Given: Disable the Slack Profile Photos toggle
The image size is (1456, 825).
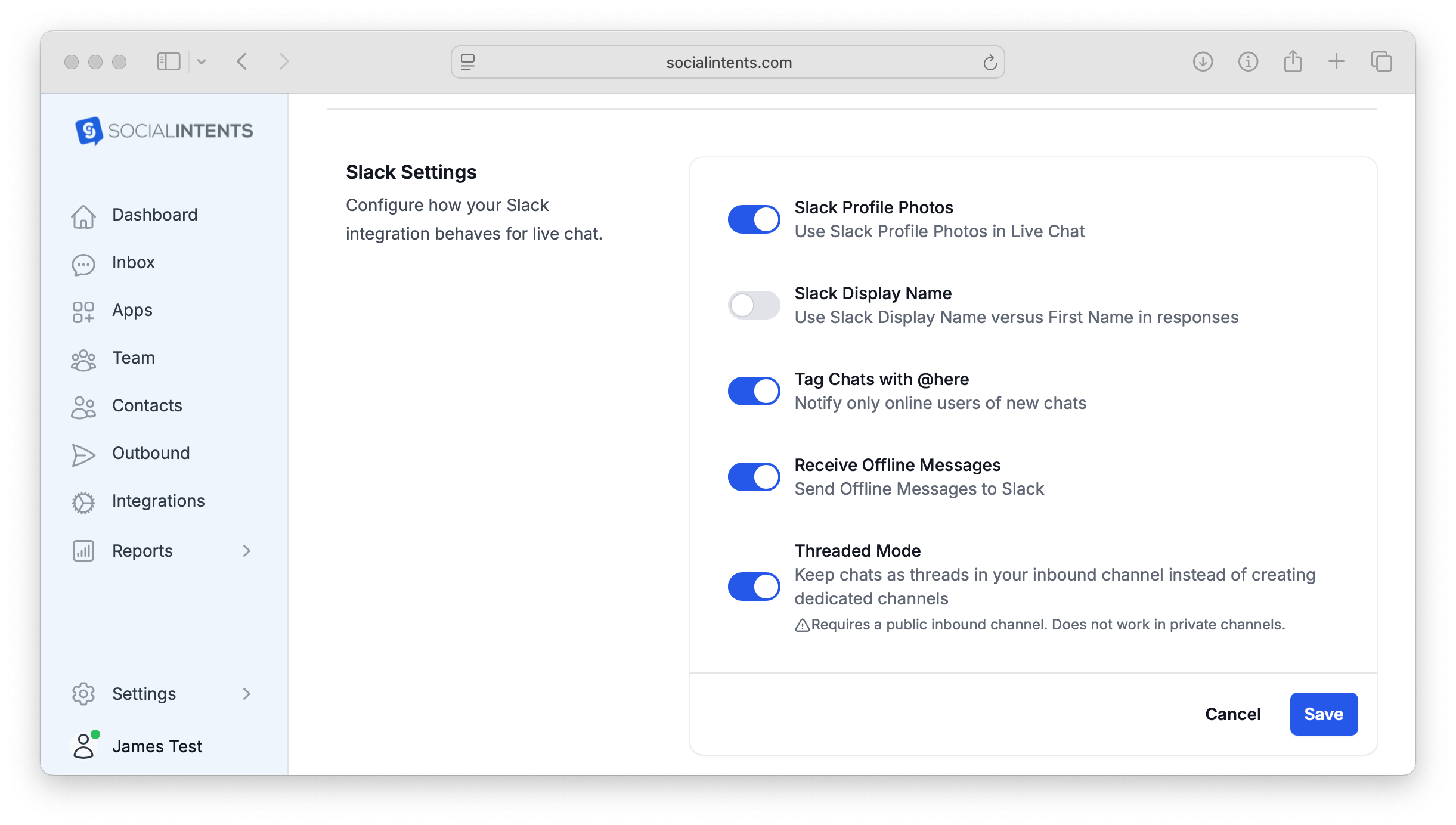Looking at the screenshot, I should pos(754,219).
